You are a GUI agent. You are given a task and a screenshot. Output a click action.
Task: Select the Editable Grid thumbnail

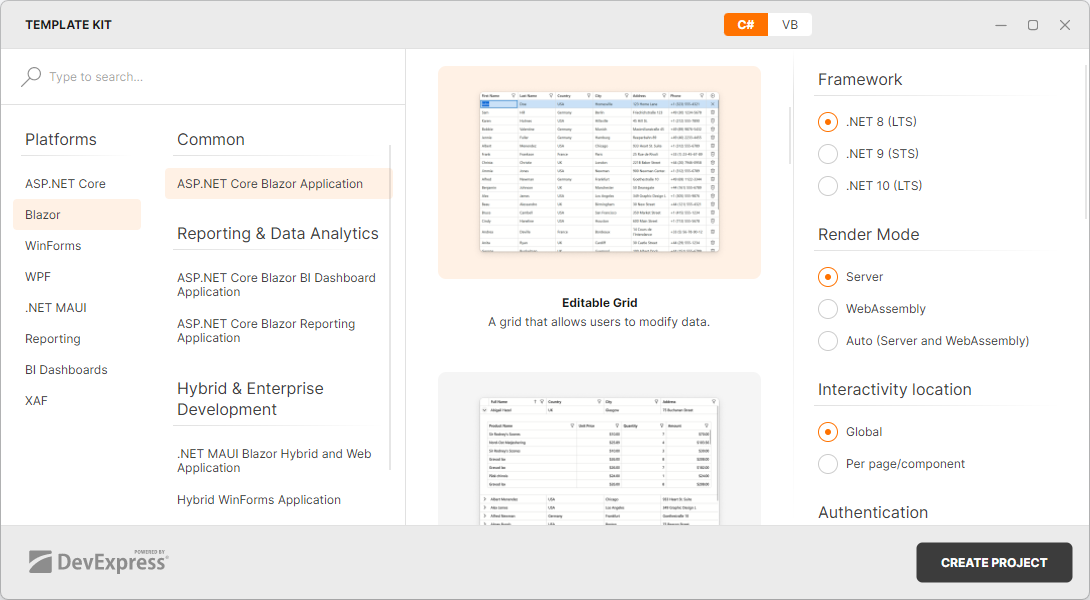pos(599,172)
